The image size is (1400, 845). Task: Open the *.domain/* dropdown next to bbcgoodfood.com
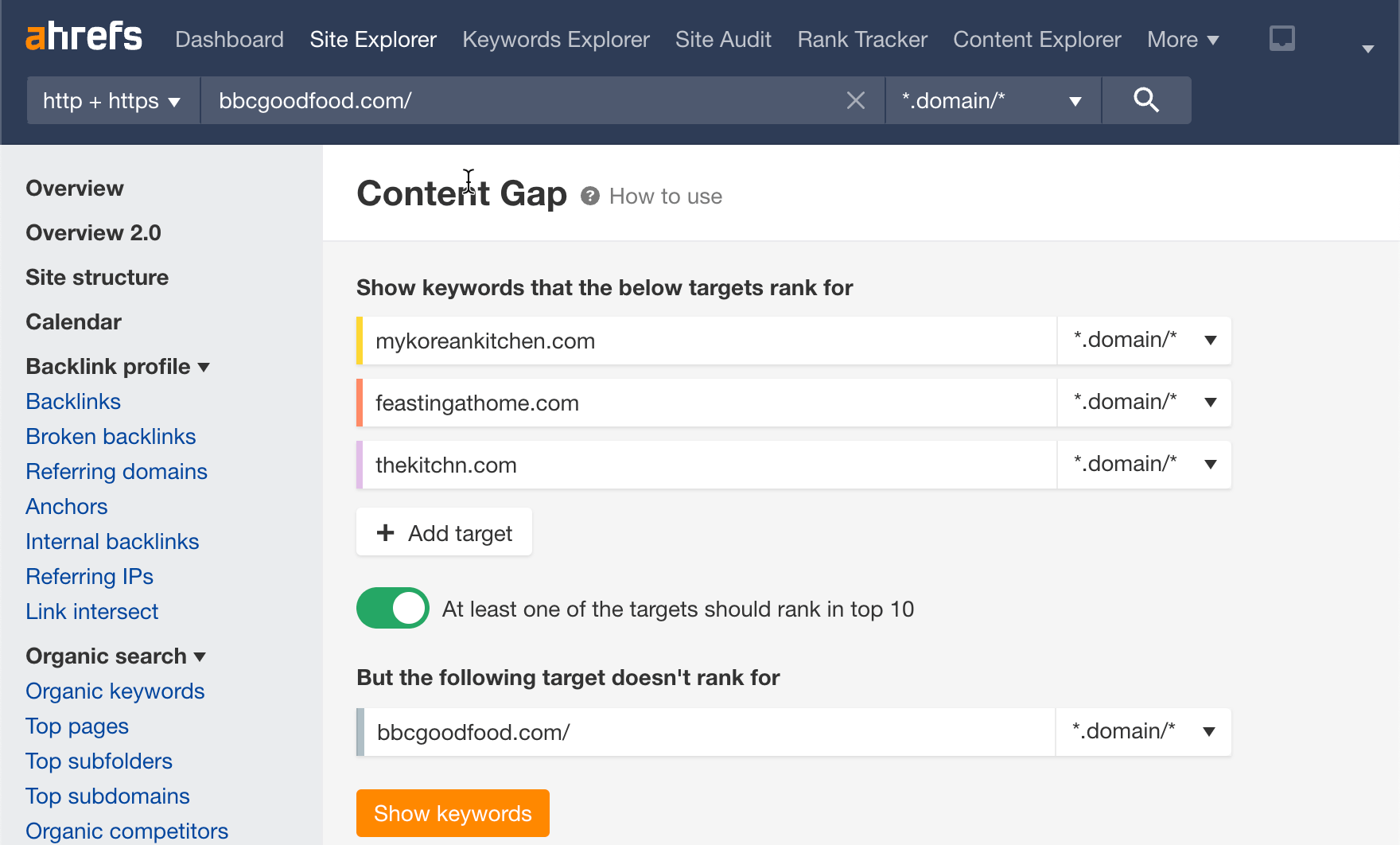[x=1209, y=731]
